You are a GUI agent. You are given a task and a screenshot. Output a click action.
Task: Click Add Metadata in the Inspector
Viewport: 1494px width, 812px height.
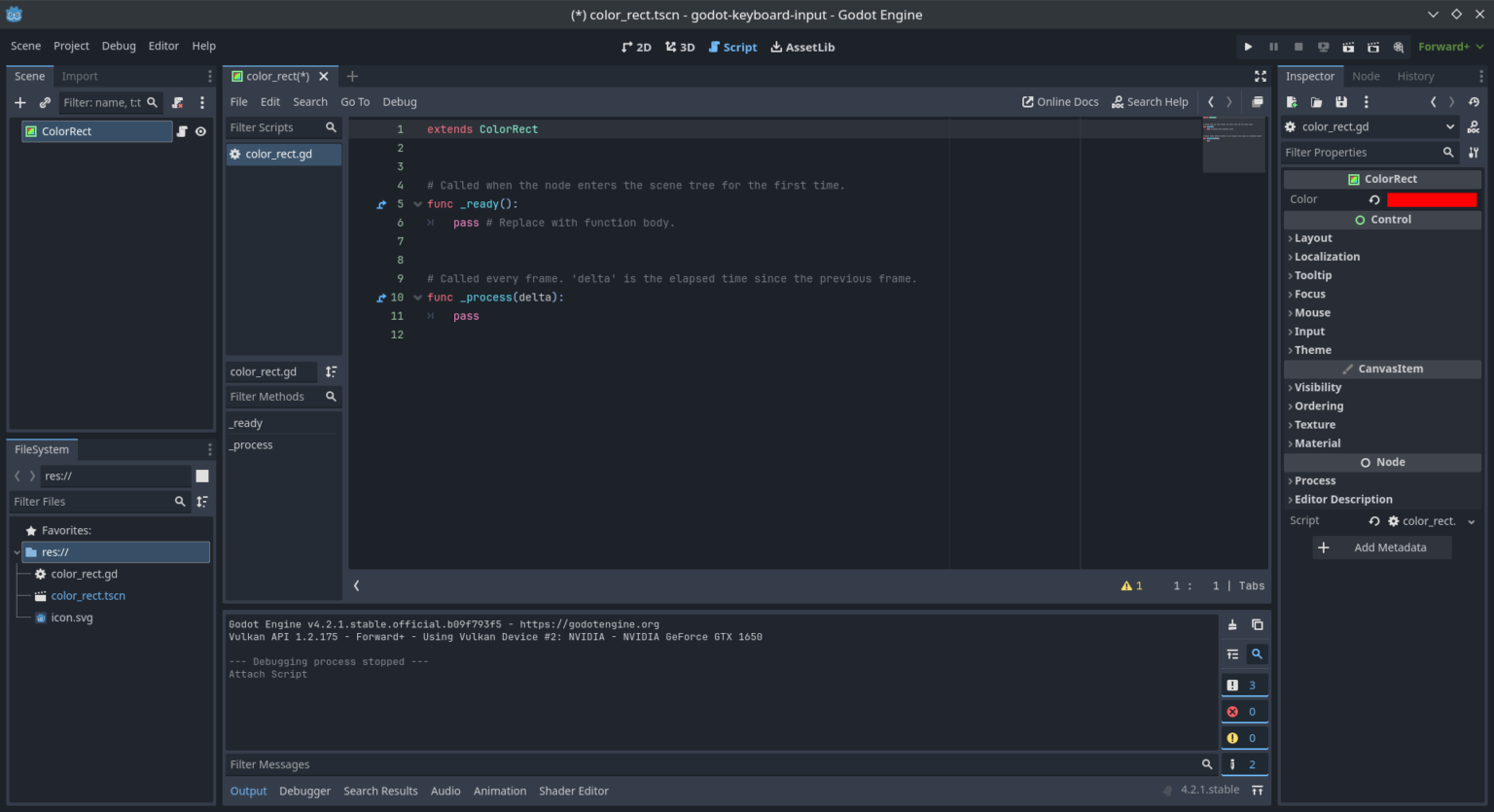pos(1381,547)
